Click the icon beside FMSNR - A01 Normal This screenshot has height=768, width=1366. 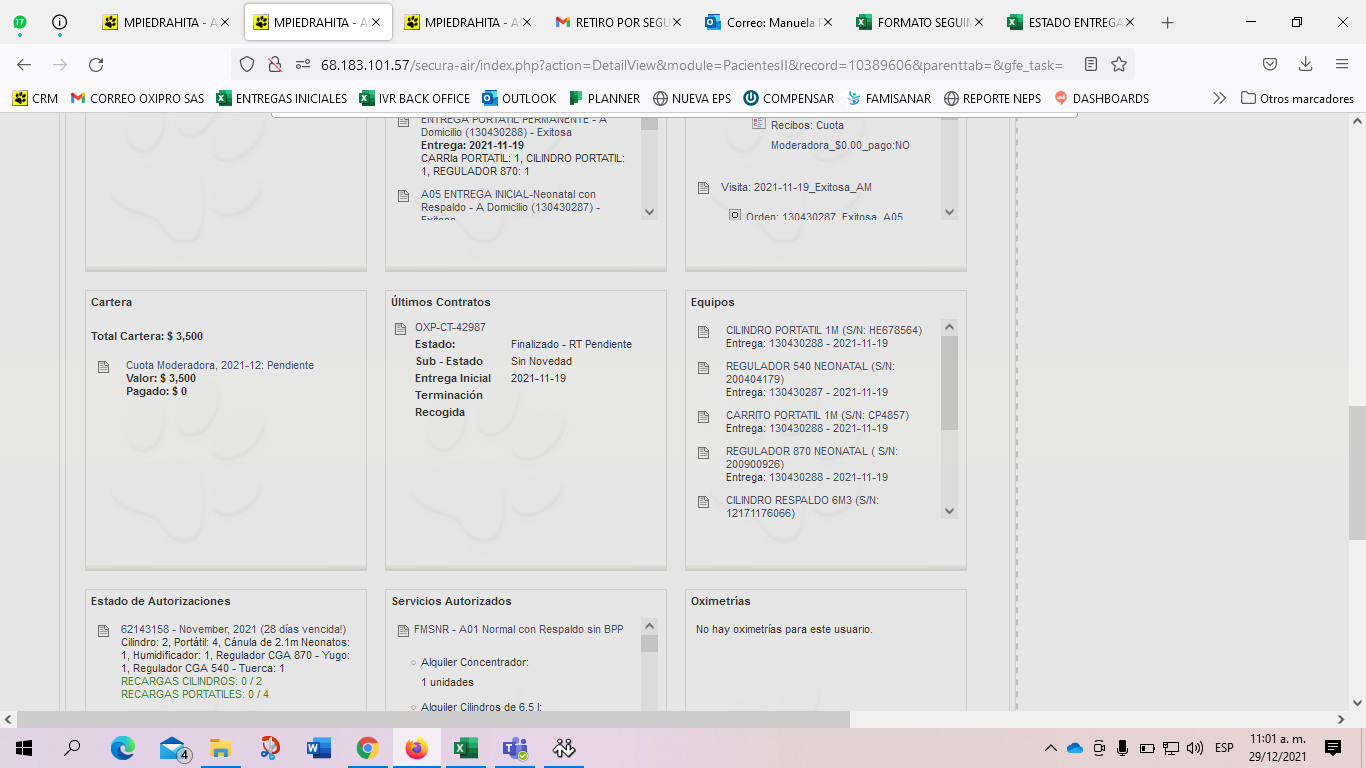click(x=404, y=631)
